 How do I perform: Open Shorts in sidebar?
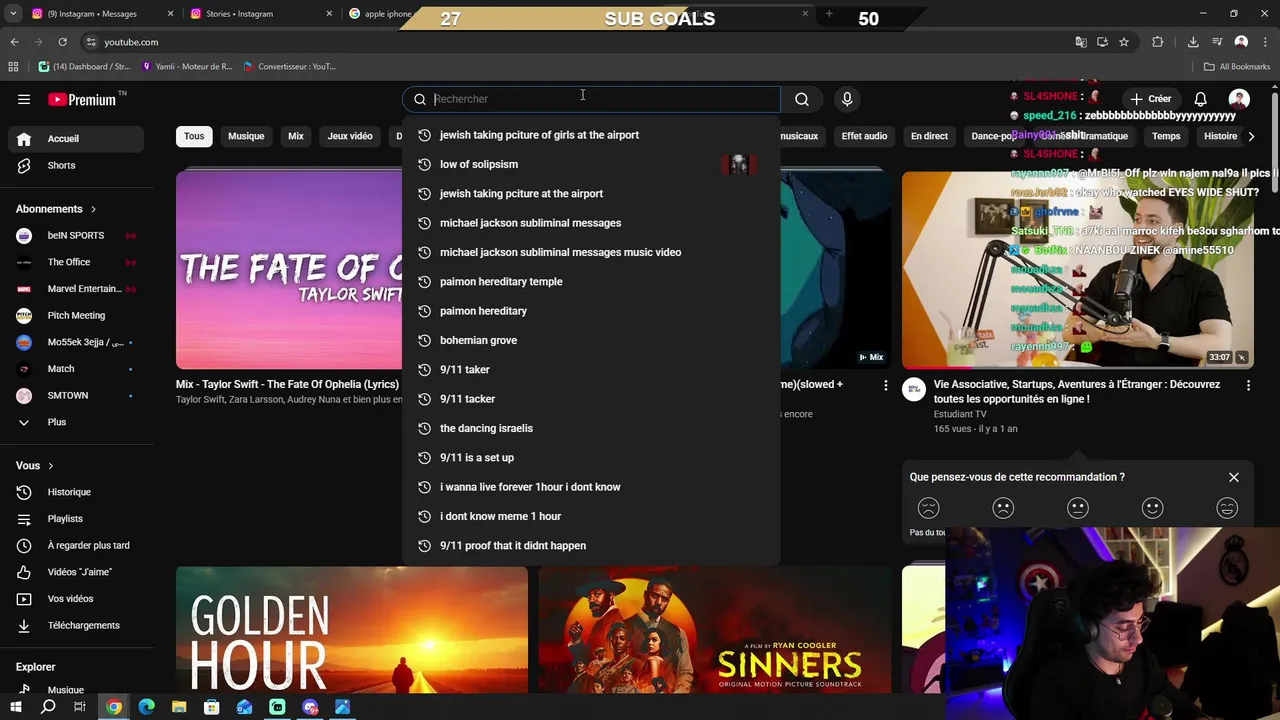tap(76, 165)
